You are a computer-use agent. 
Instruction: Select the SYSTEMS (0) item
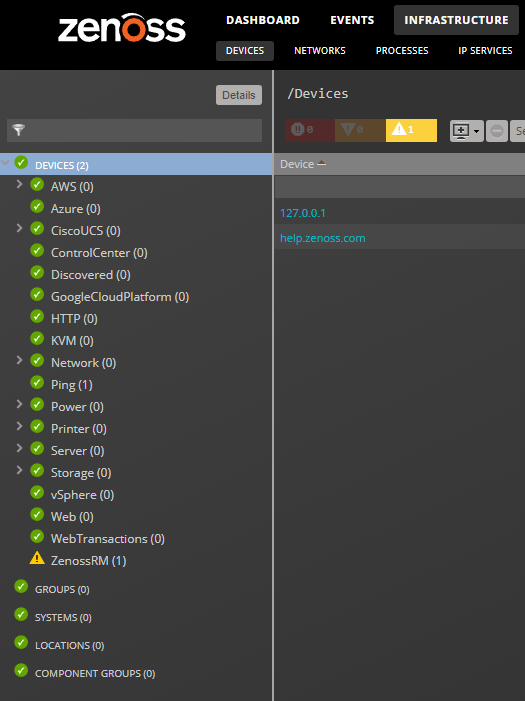pyautogui.click(x=64, y=617)
